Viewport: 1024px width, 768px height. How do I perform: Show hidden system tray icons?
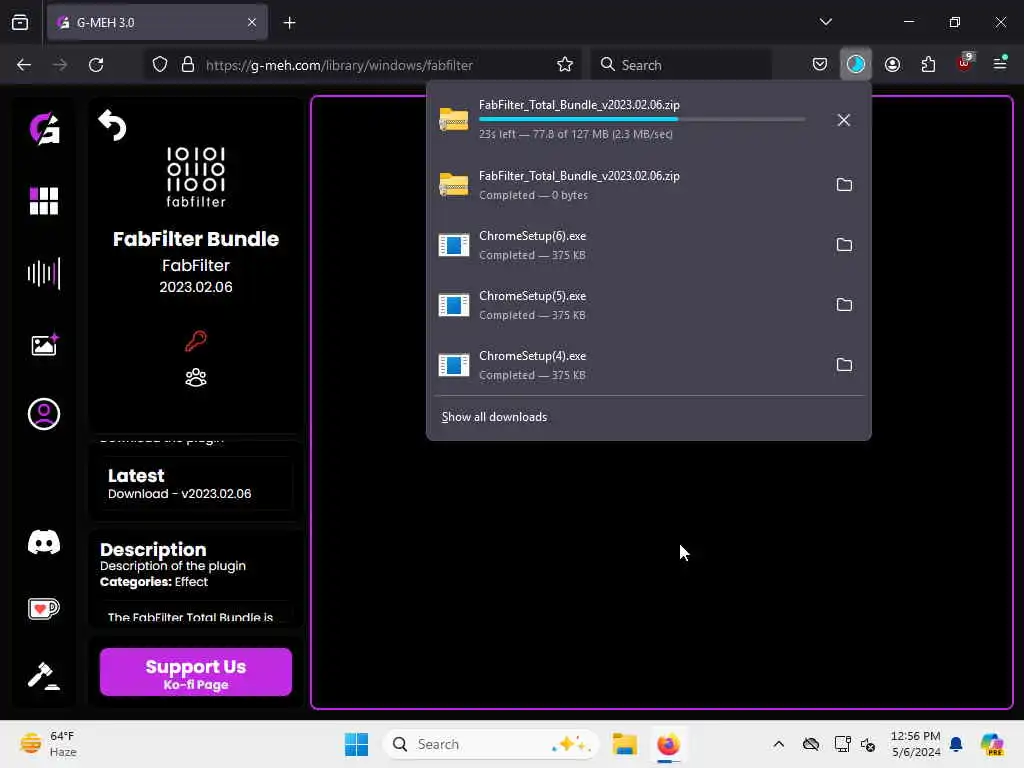click(778, 744)
